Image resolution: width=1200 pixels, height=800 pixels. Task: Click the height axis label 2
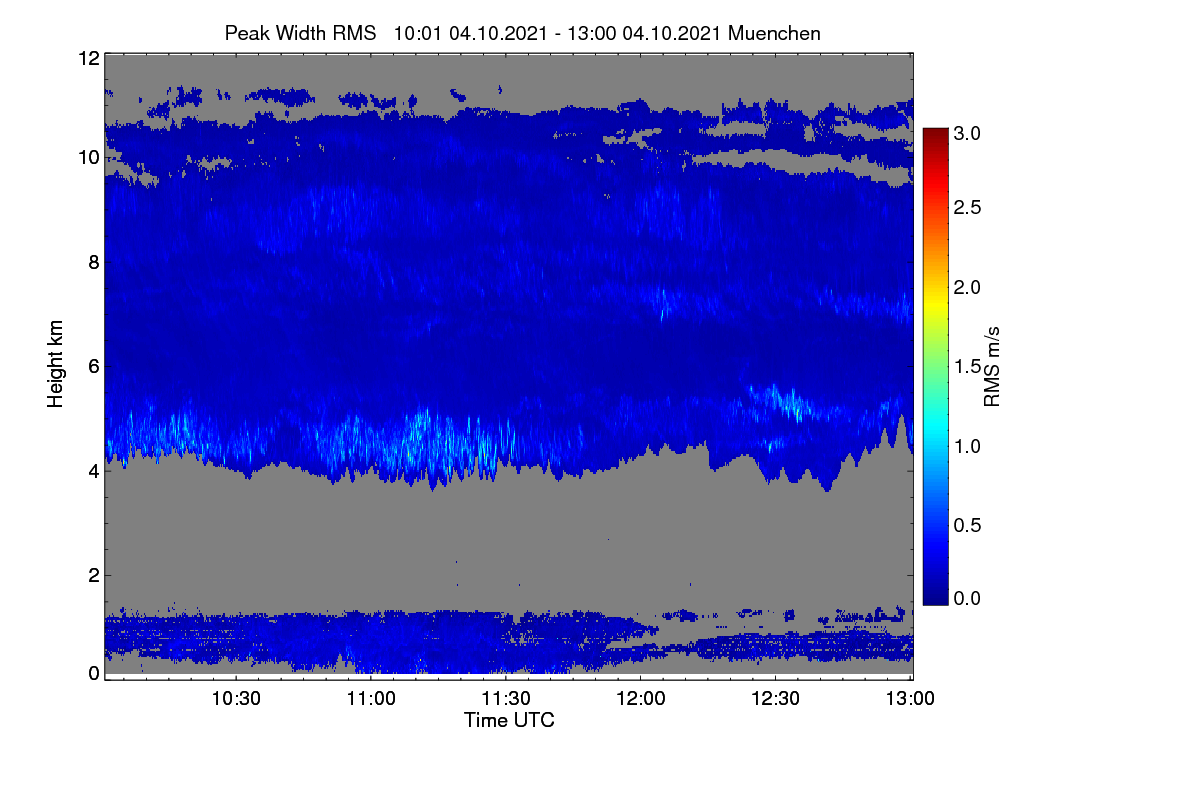pos(93,574)
